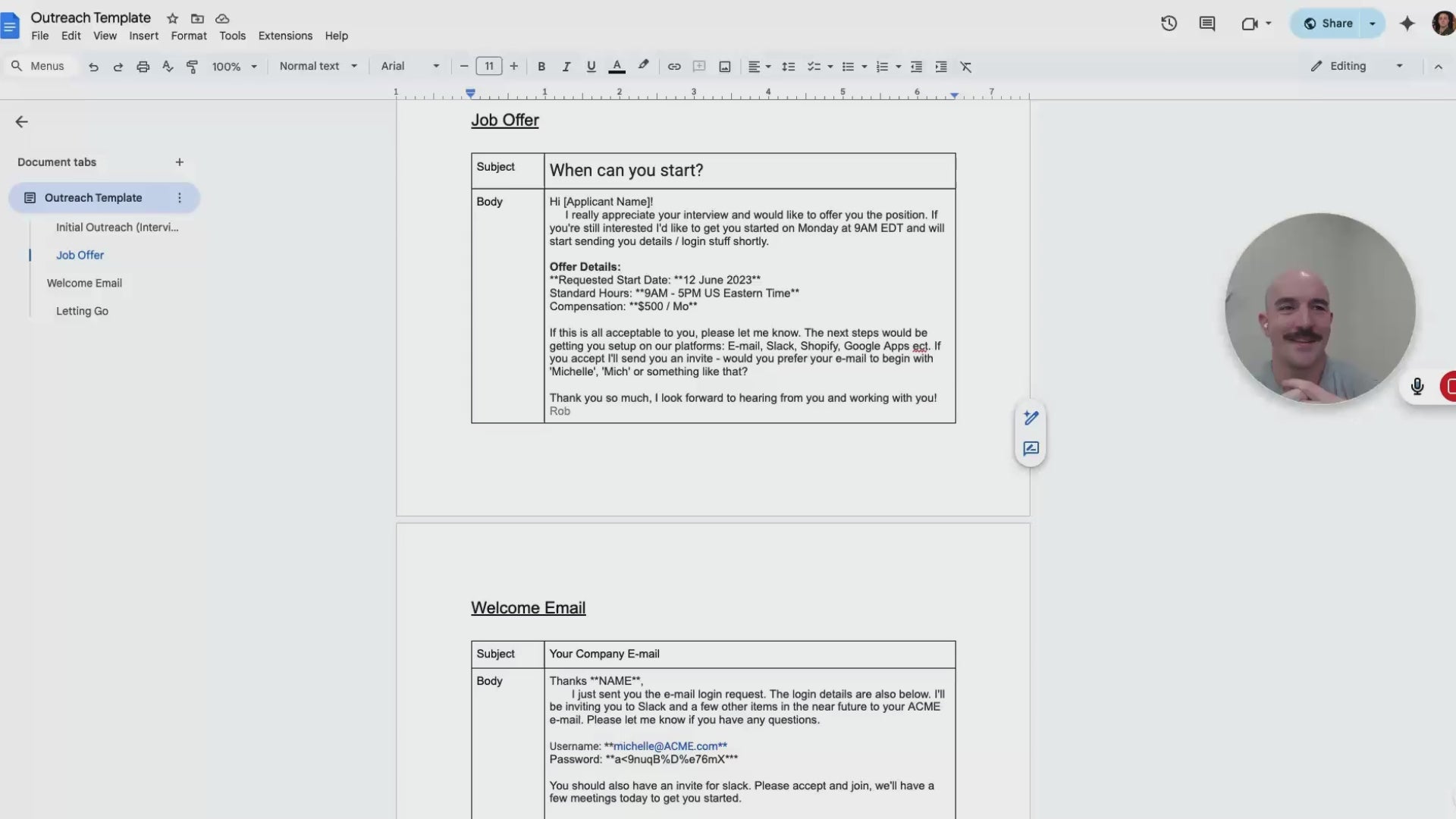Click the Insert link icon
The image size is (1456, 819).
(673, 67)
